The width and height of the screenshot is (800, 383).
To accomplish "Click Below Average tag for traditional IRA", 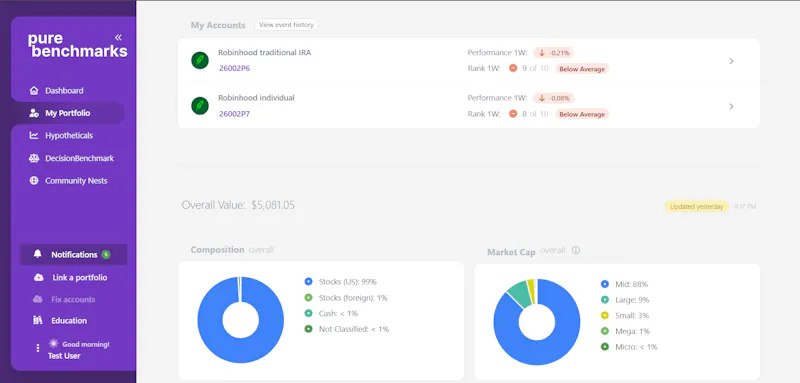I will (x=582, y=69).
